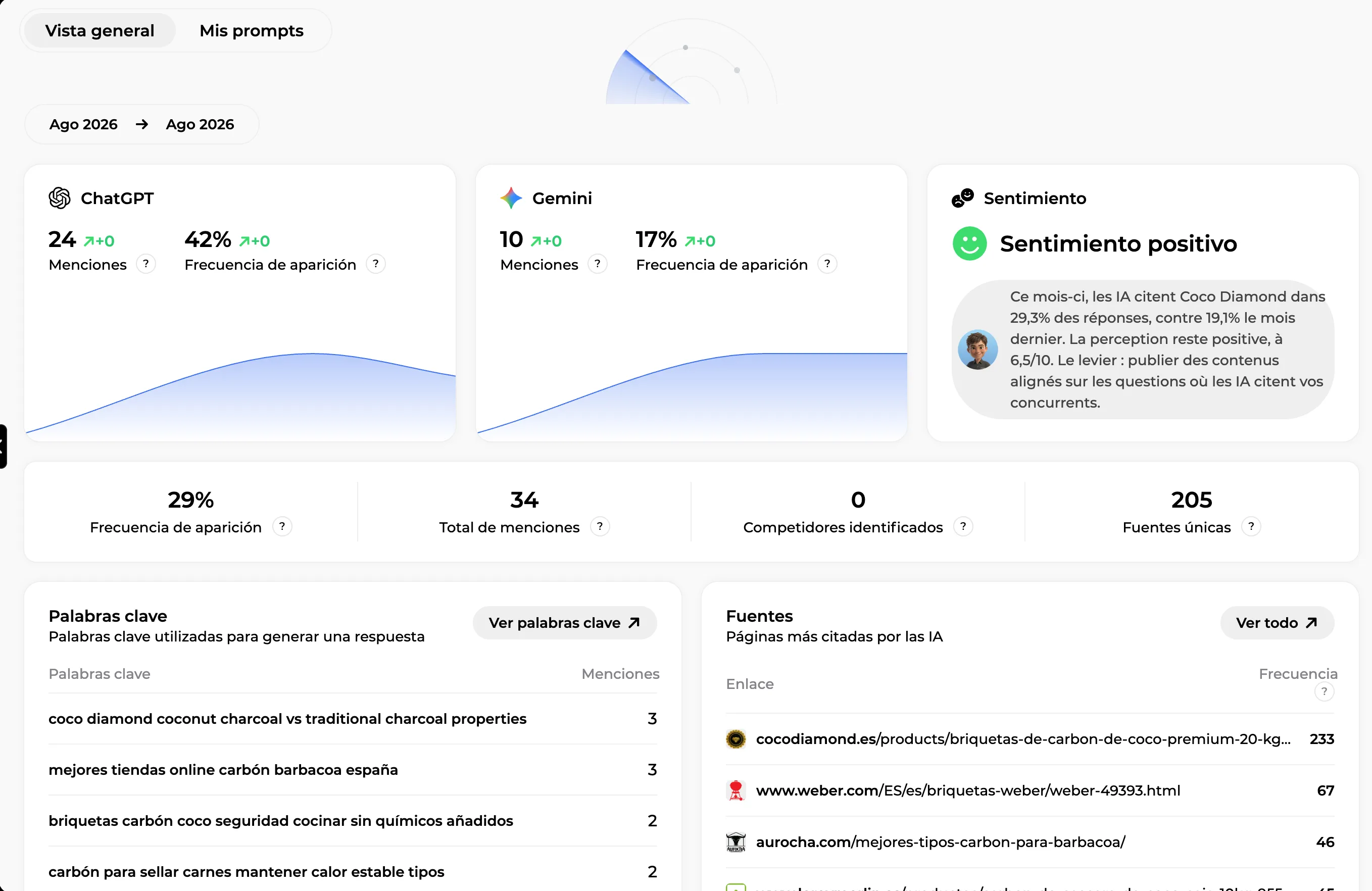The image size is (1372, 891).
Task: Open the Ago 2026 date range picker
Action: click(142, 124)
